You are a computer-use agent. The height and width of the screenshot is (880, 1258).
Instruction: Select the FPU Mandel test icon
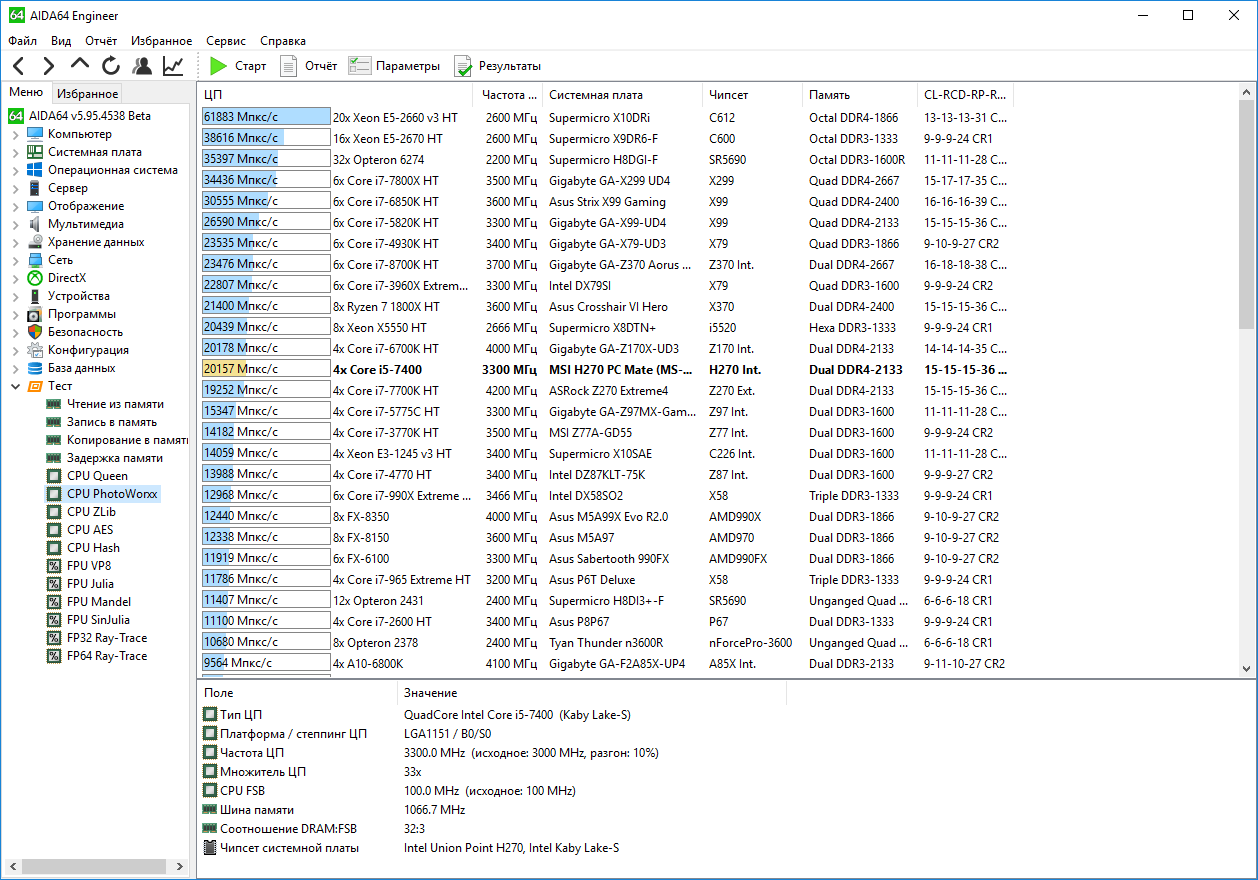pyautogui.click(x=54, y=602)
